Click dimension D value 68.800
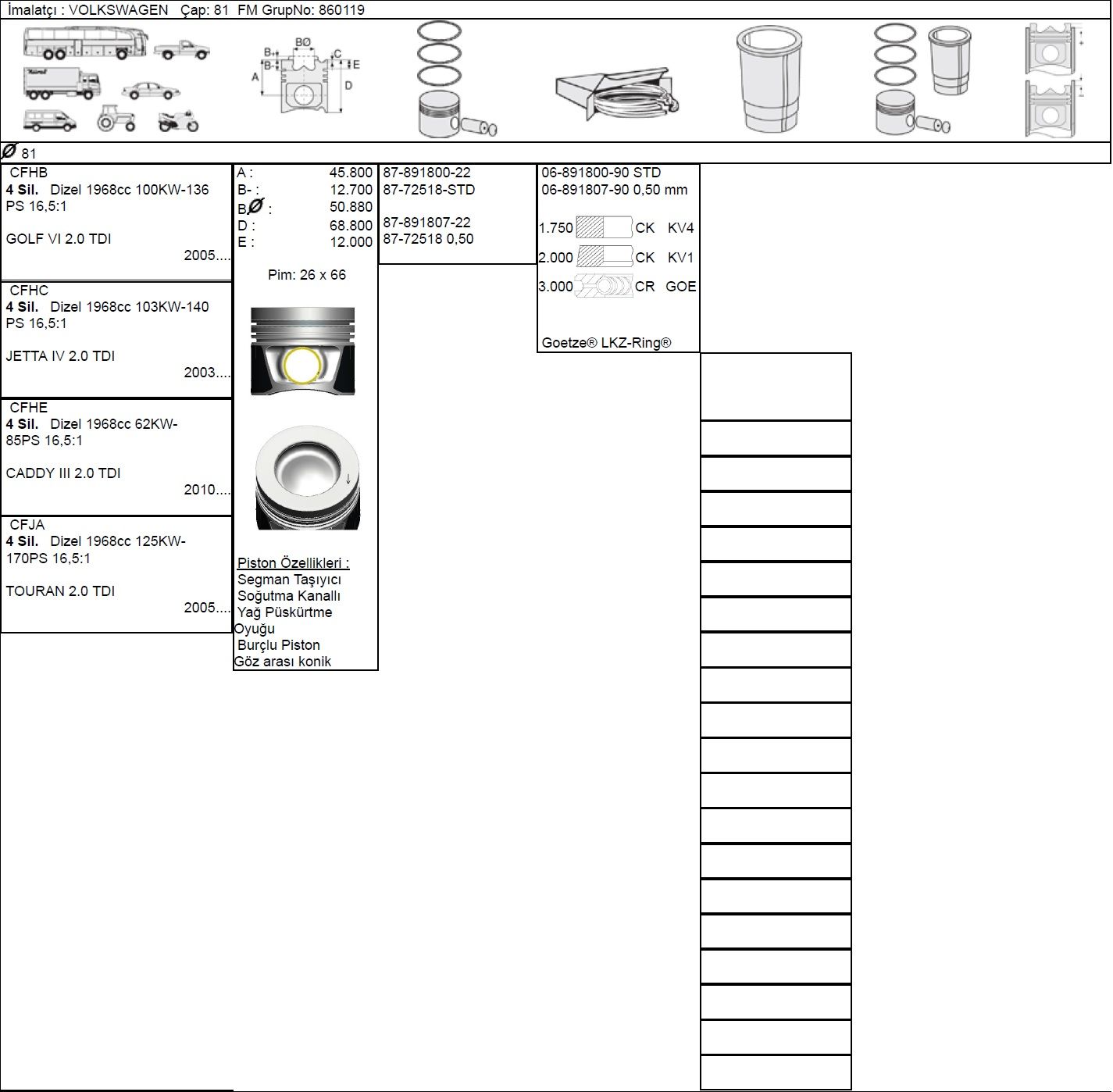The width and height of the screenshot is (1113, 1092). pyautogui.click(x=351, y=225)
